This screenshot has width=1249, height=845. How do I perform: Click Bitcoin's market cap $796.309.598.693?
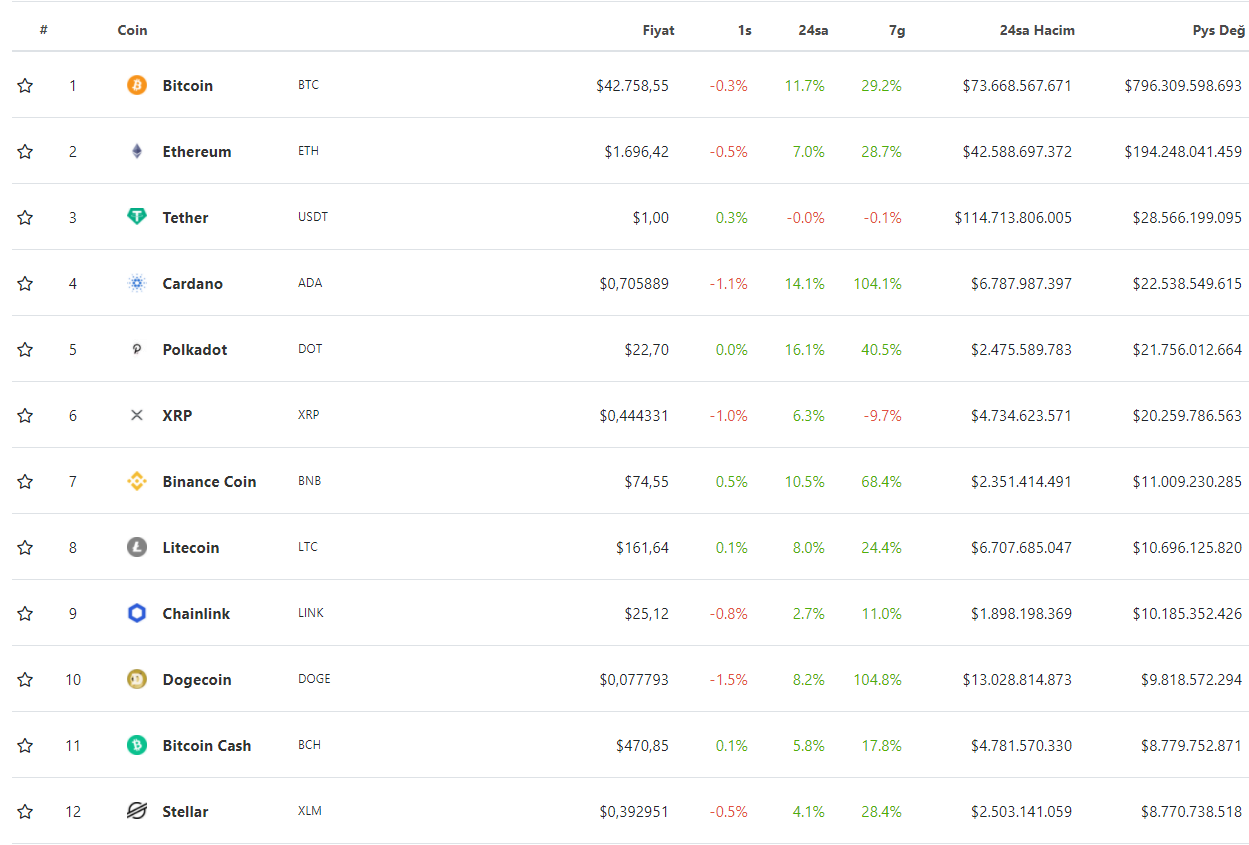1183,86
